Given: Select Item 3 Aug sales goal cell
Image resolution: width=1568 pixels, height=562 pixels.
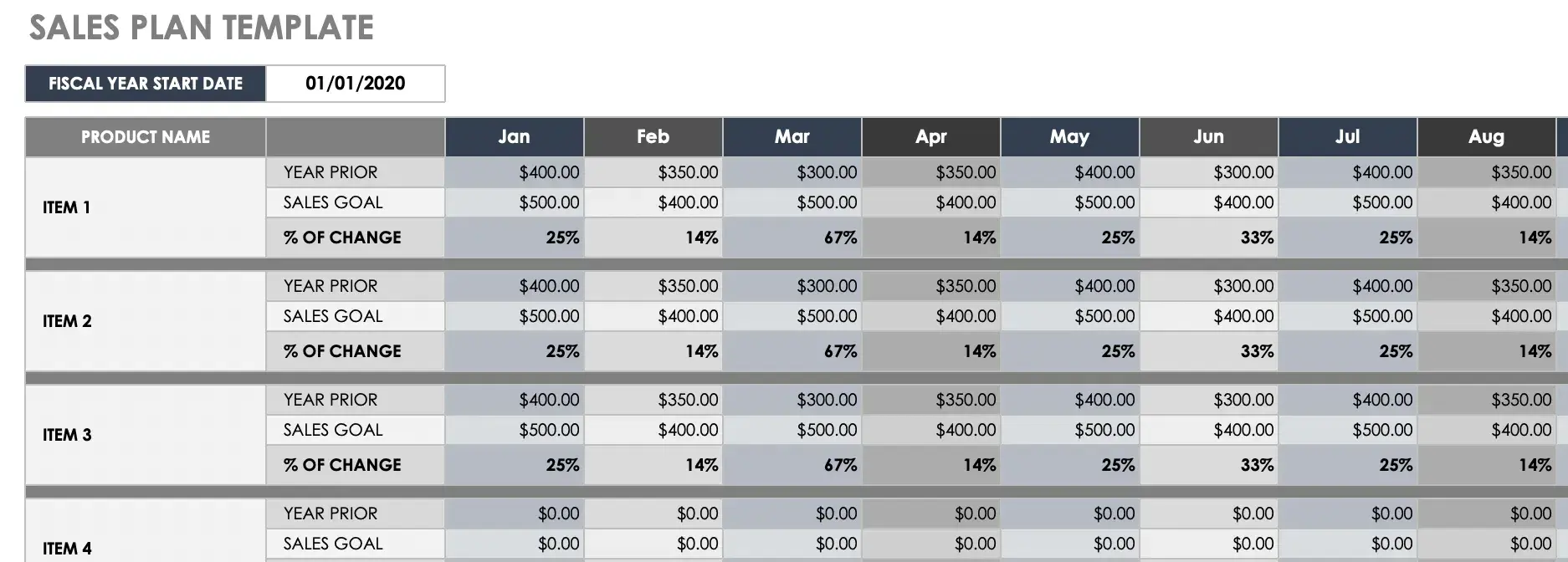Looking at the screenshot, I should 1487,430.
